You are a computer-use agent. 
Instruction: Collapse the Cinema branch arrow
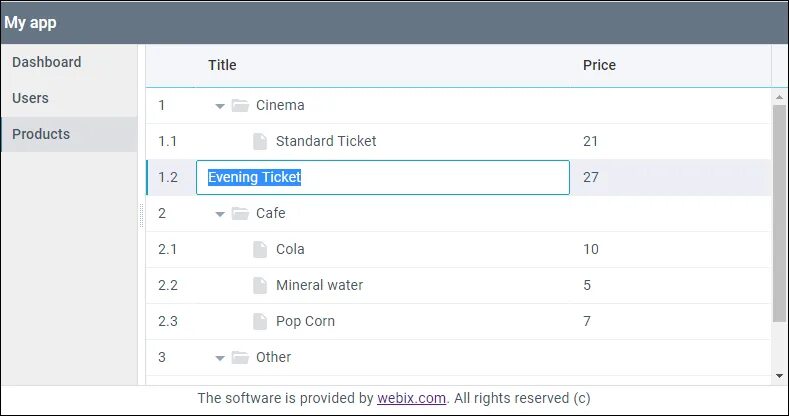[x=220, y=106]
